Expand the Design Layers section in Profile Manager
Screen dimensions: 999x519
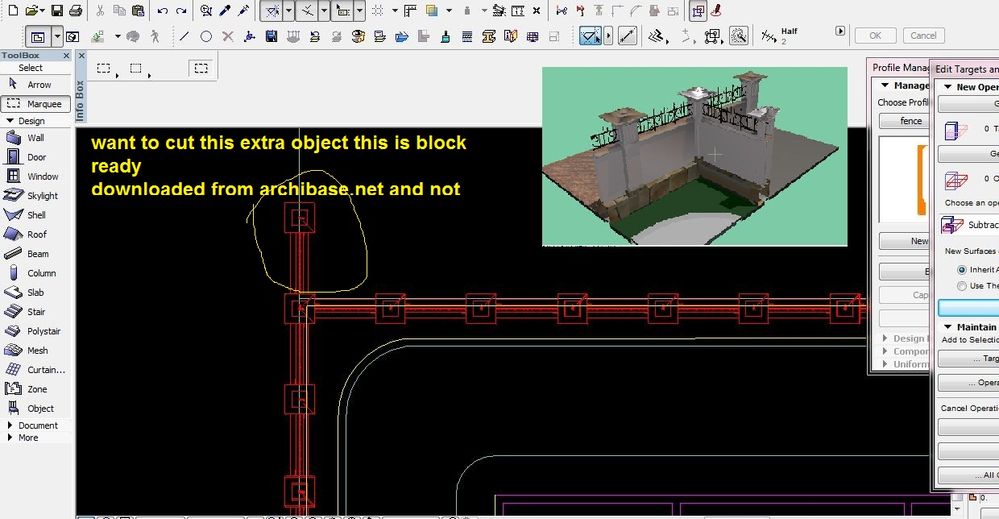885,338
